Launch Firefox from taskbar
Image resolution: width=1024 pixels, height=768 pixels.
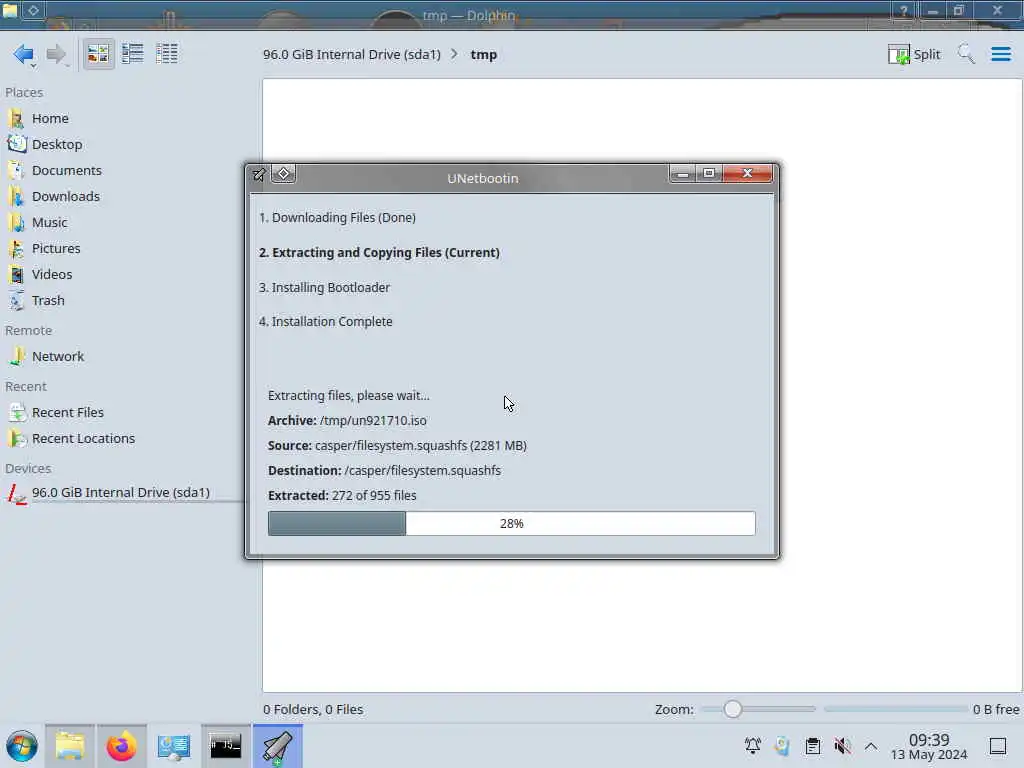click(121, 746)
